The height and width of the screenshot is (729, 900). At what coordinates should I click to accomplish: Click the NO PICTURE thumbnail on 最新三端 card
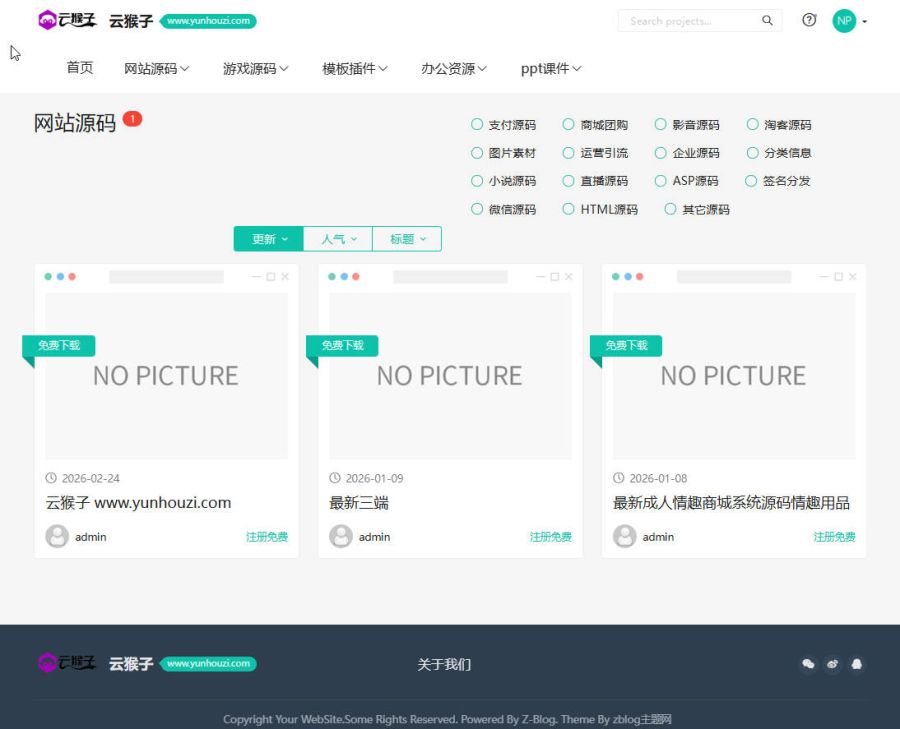(x=449, y=375)
